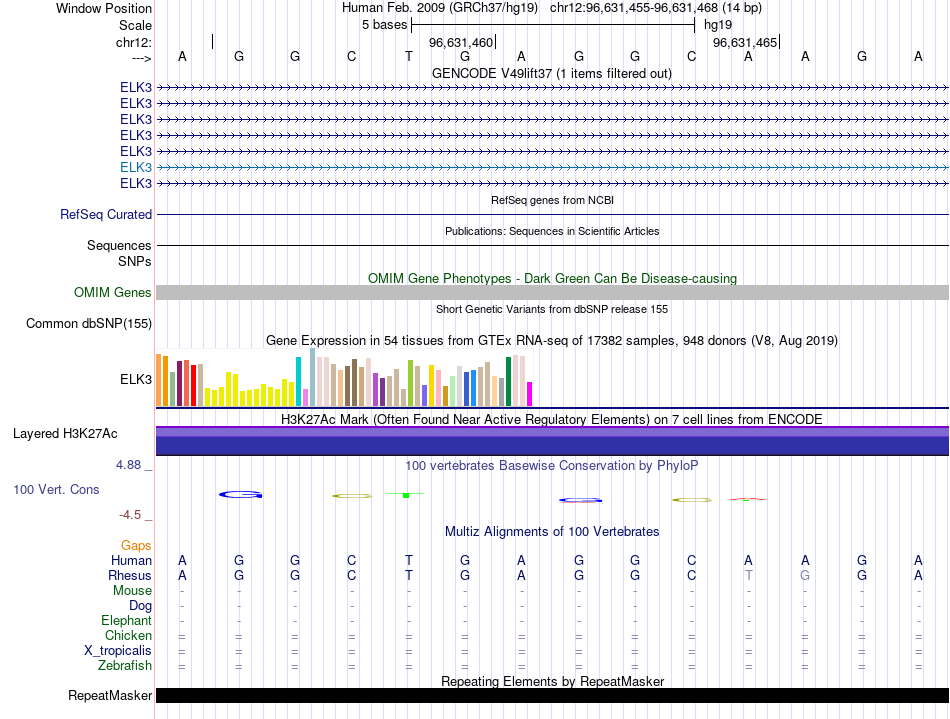Select the RepeatMasker track label
This screenshot has width=950, height=719.
click(x=109, y=695)
